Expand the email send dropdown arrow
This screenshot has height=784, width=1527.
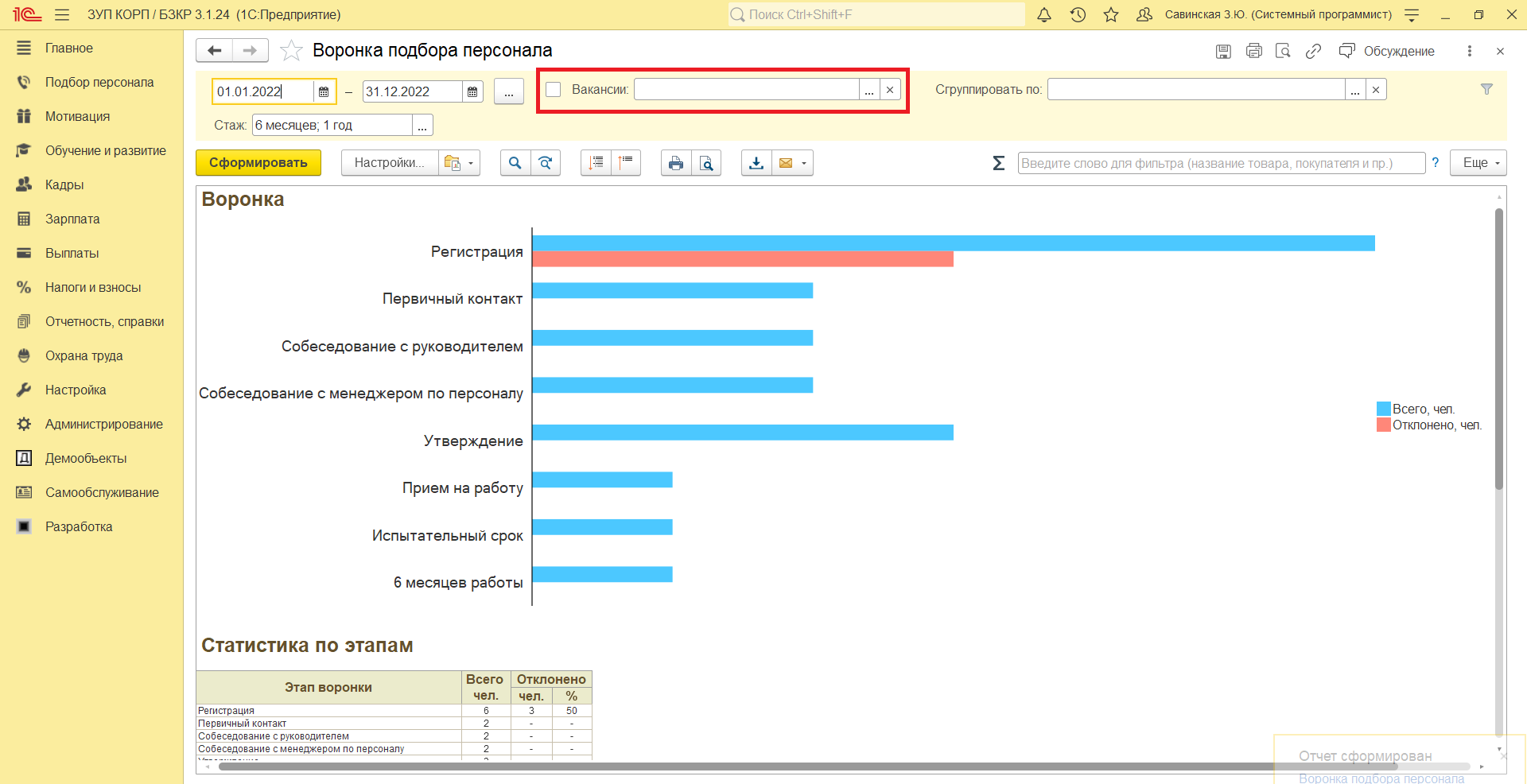pyautogui.click(x=804, y=163)
